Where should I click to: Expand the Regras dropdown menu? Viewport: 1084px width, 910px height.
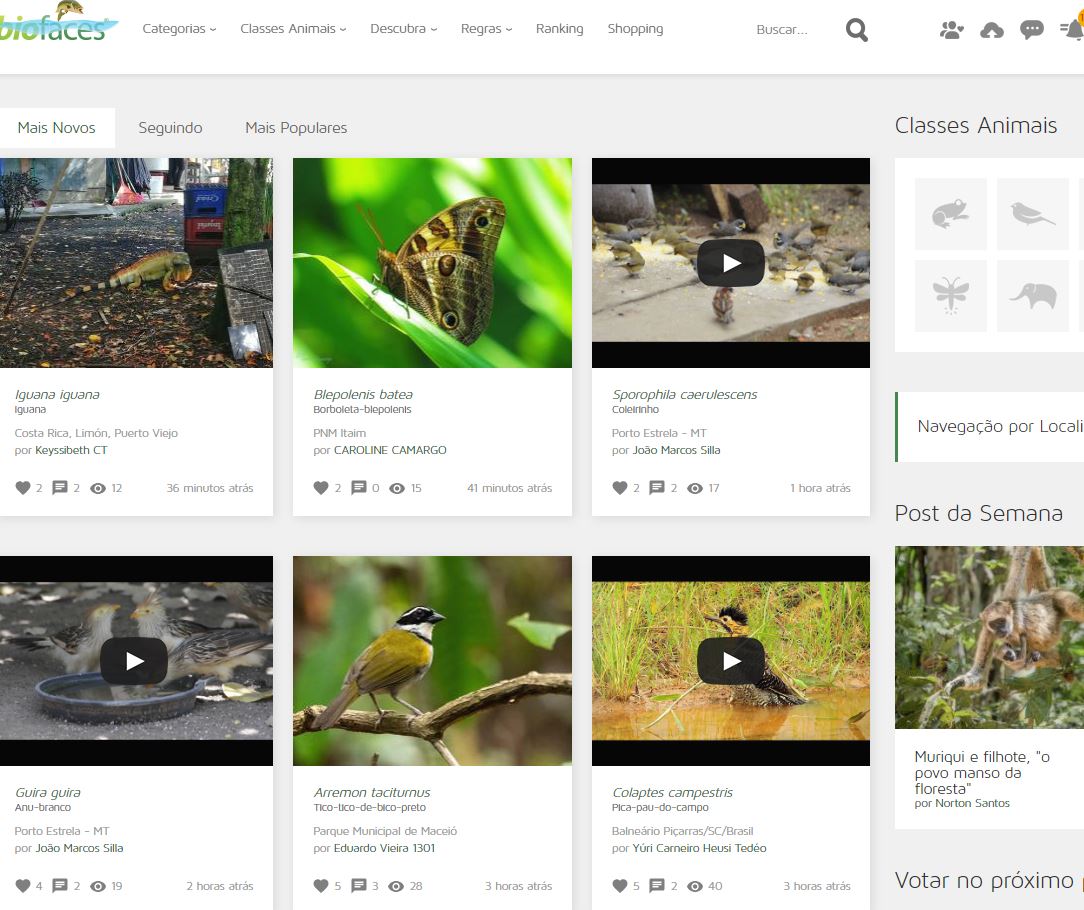point(487,29)
